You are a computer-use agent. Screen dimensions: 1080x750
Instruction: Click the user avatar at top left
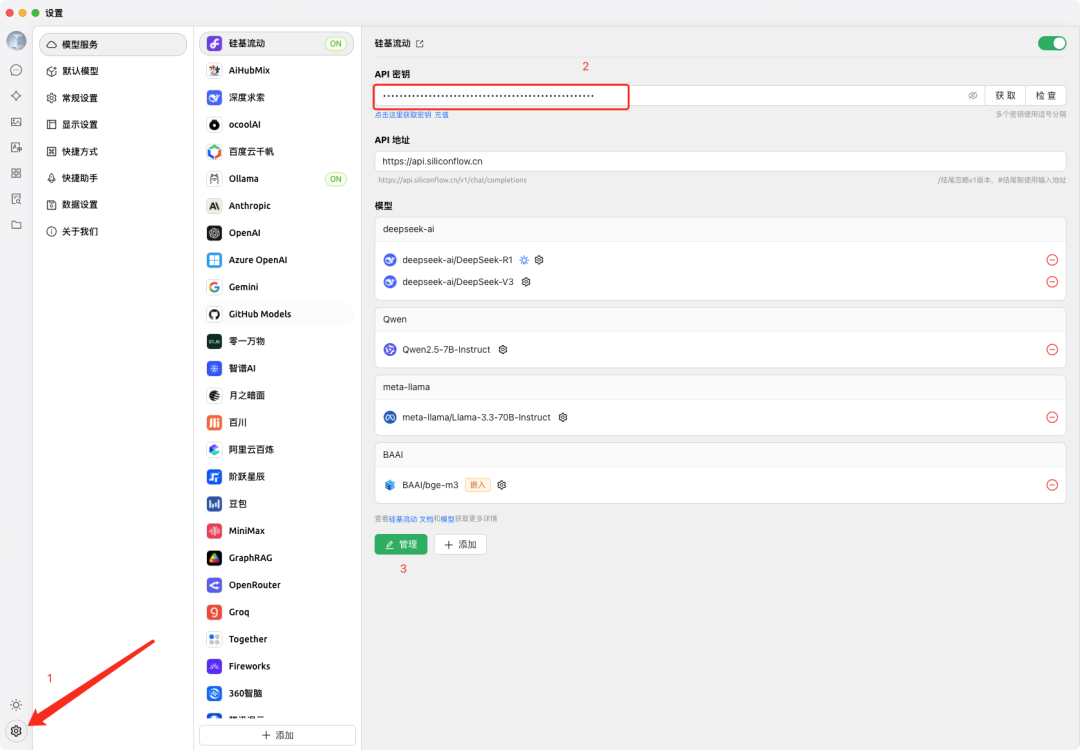(16, 41)
